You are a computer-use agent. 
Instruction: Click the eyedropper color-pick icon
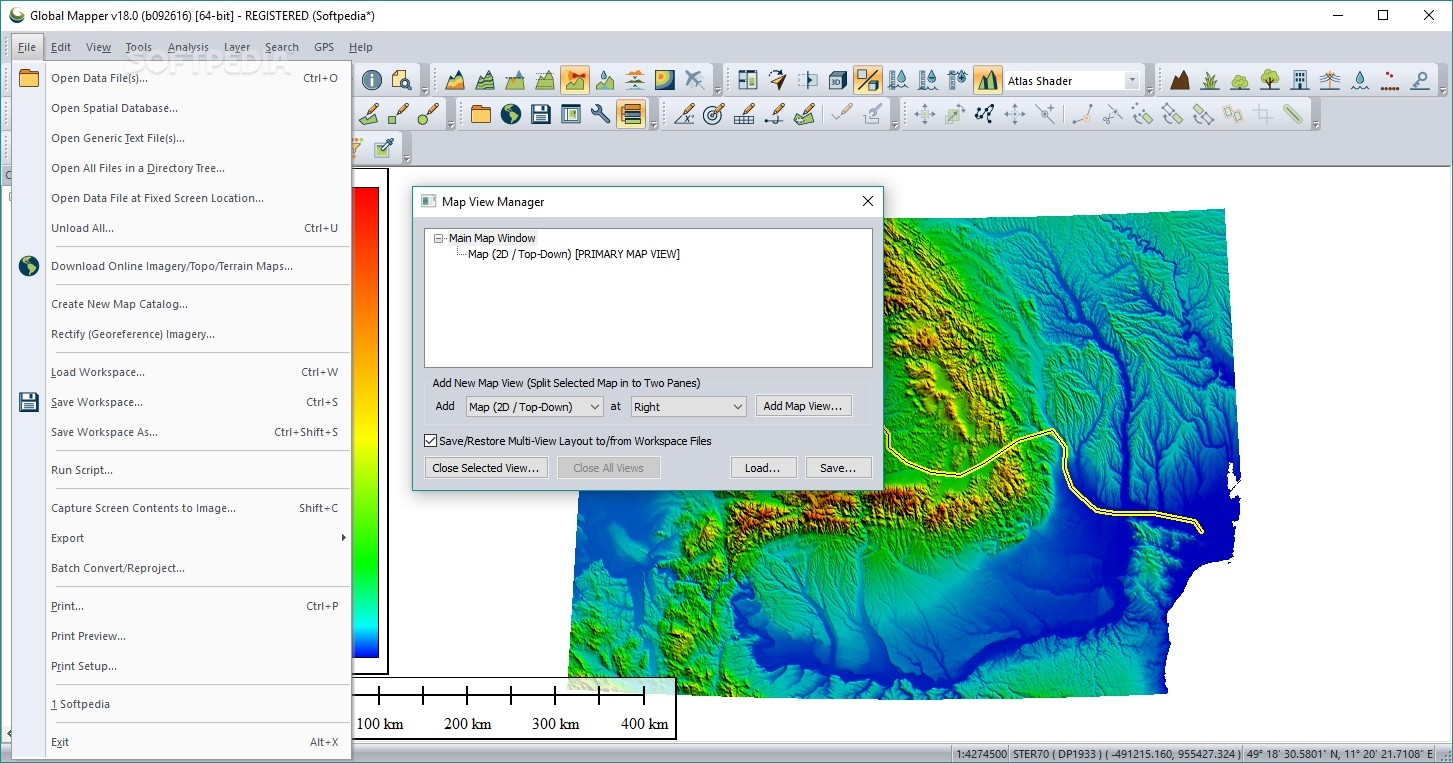click(384, 148)
